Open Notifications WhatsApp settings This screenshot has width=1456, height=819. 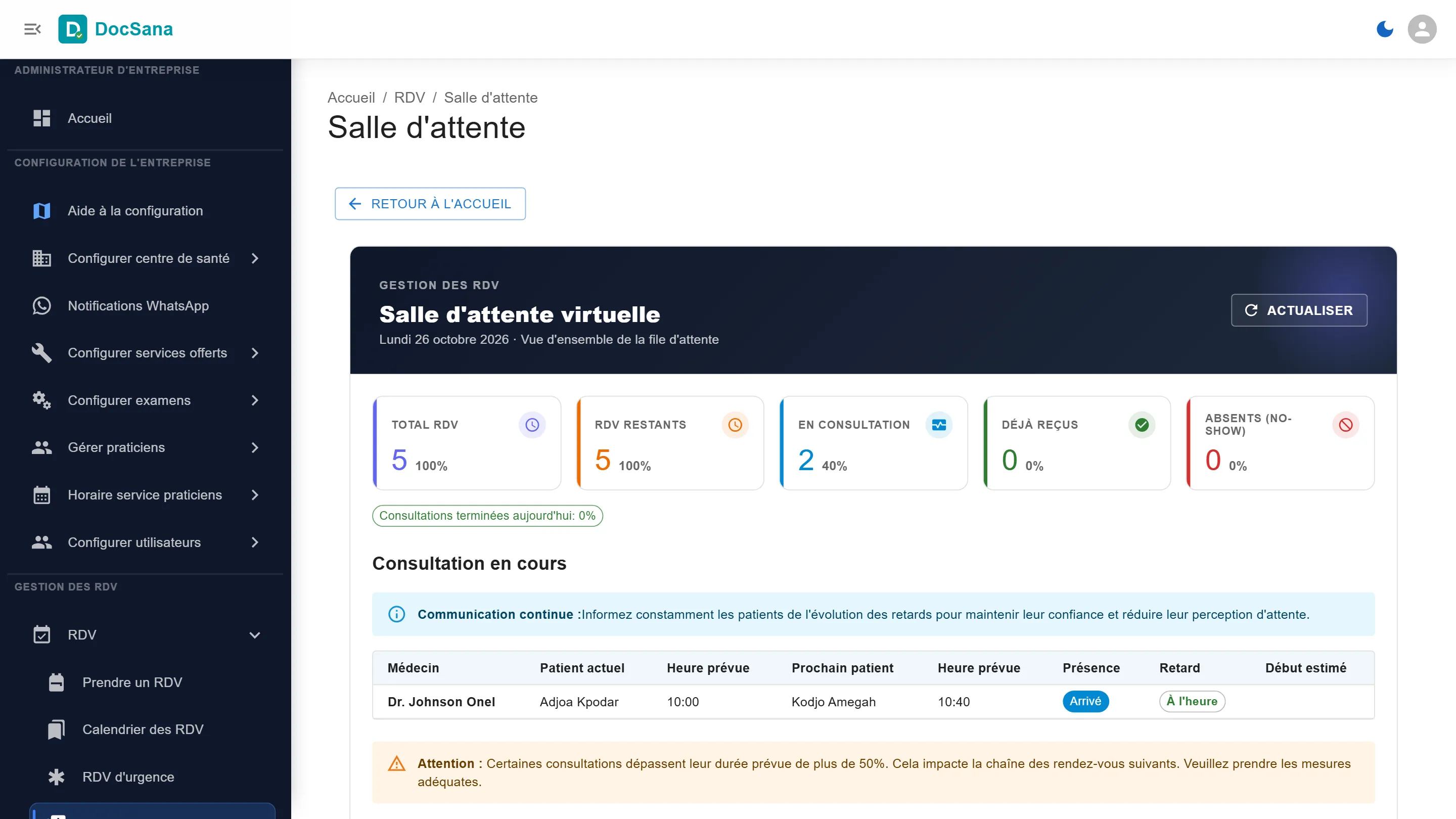tap(145, 306)
